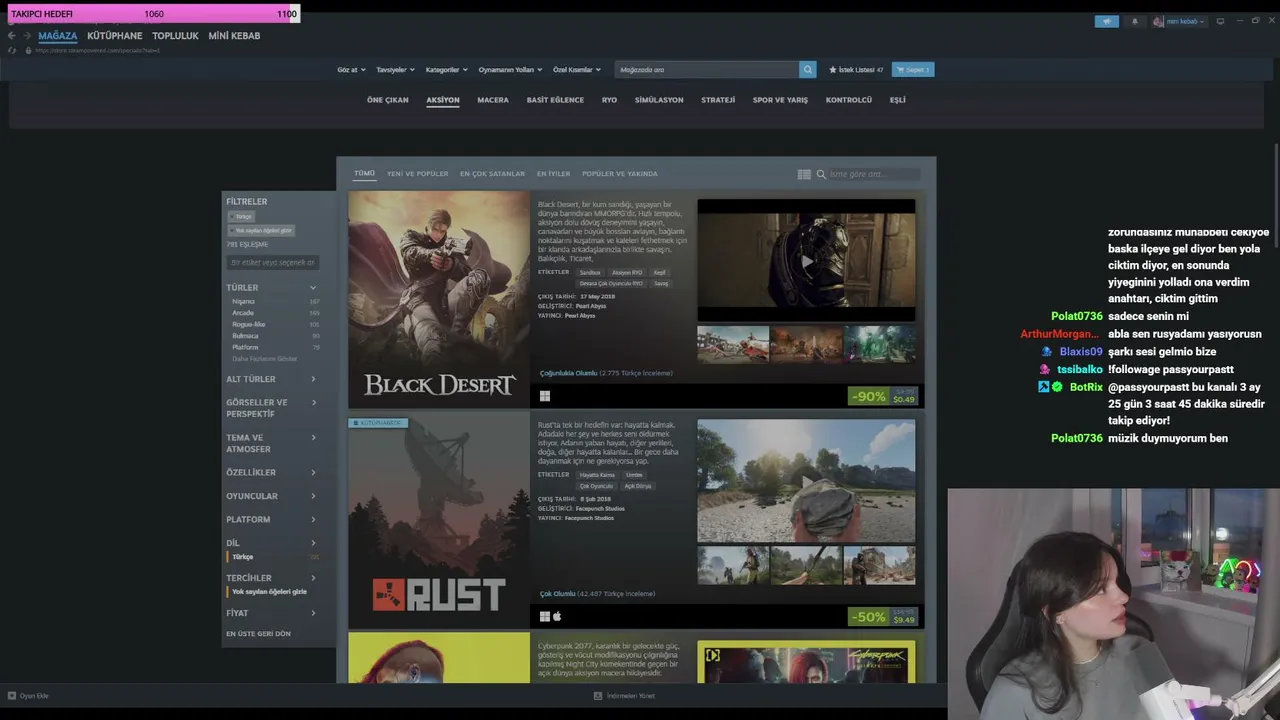Open the Kategoriler dropdown menu
Image resolution: width=1280 pixels, height=720 pixels.
click(446, 70)
